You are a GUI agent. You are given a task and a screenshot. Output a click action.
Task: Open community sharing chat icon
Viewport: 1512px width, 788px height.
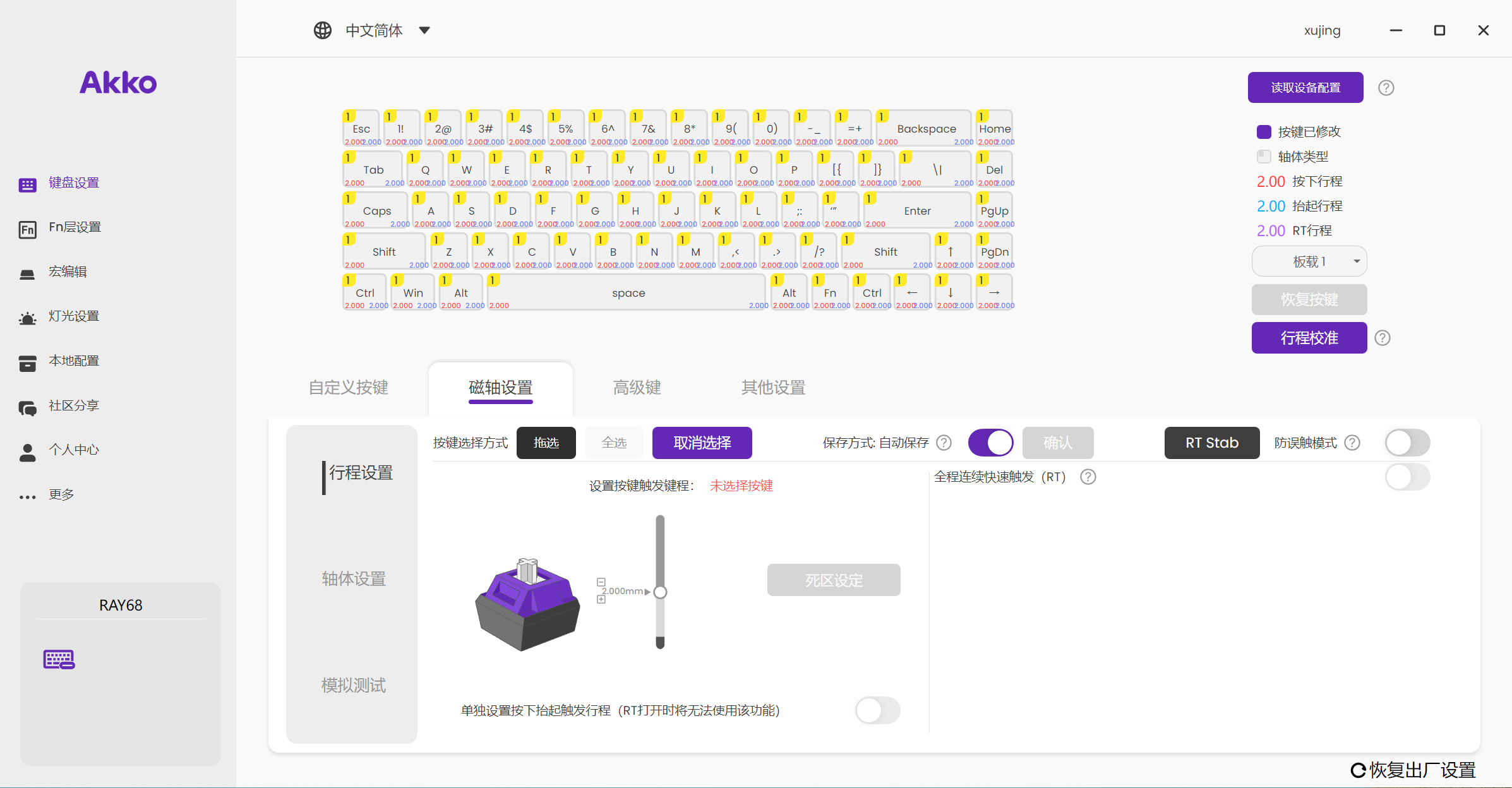(27, 407)
